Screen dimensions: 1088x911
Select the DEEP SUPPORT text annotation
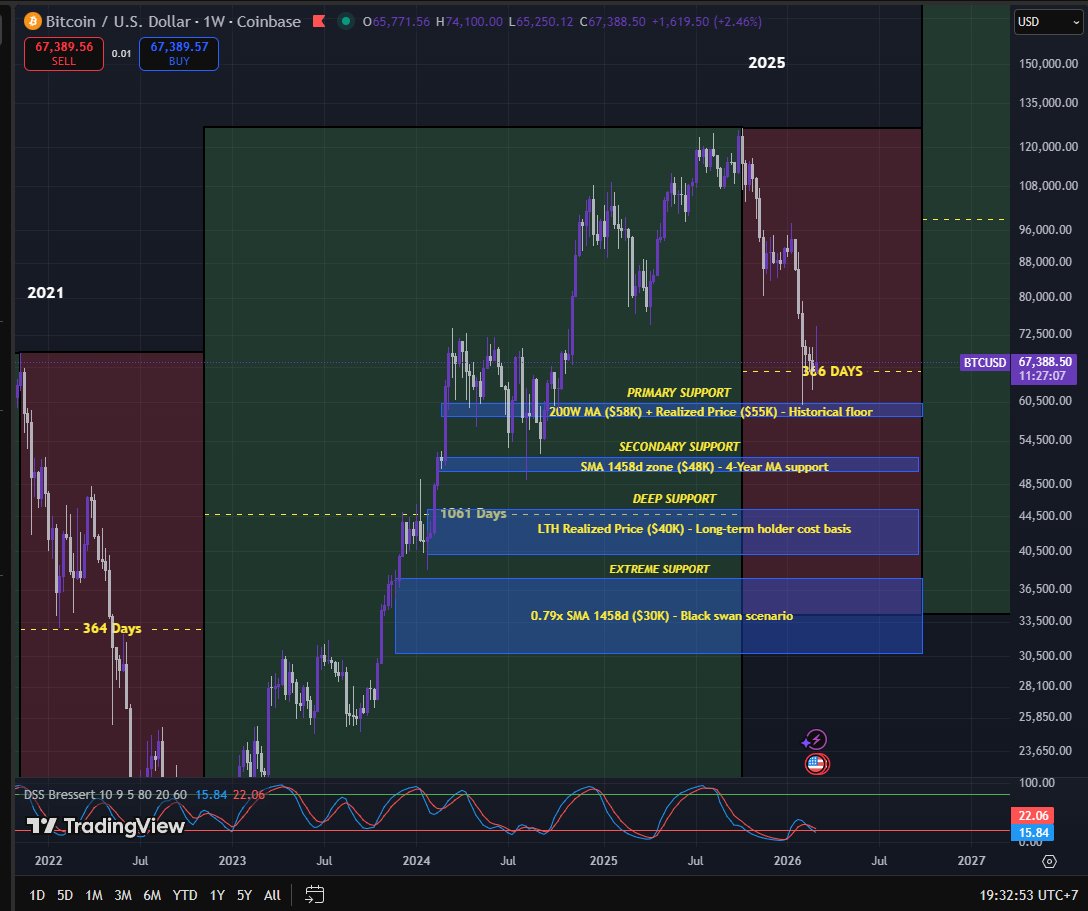pos(674,499)
